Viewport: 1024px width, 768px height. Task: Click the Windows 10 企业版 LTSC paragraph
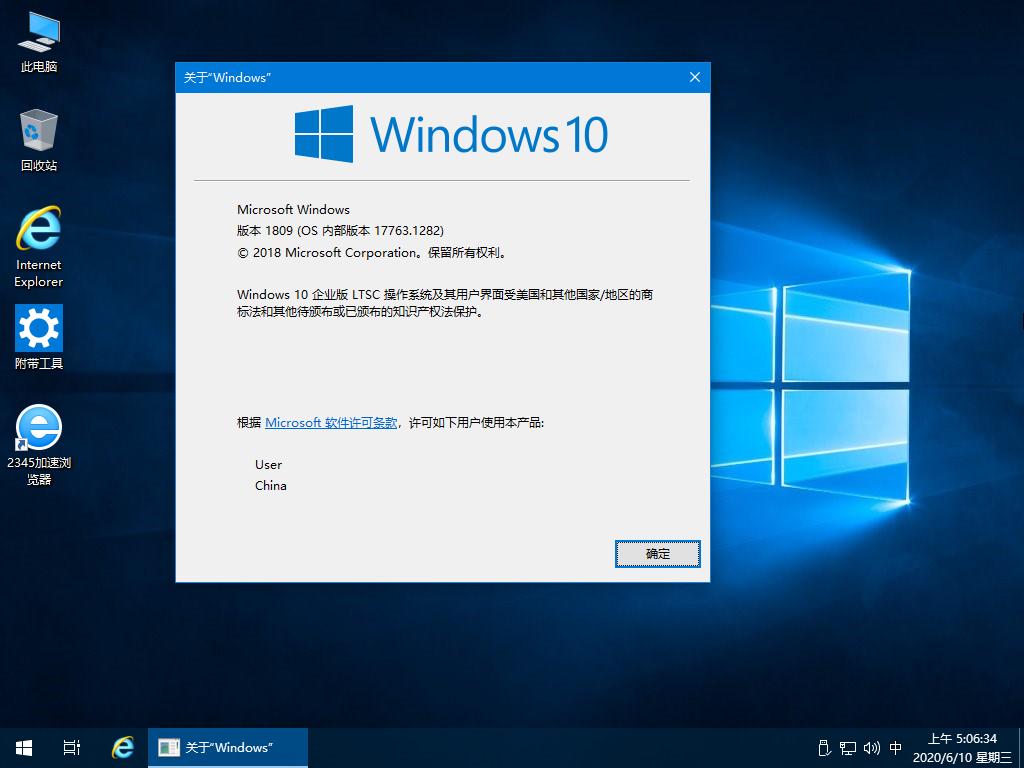445,303
